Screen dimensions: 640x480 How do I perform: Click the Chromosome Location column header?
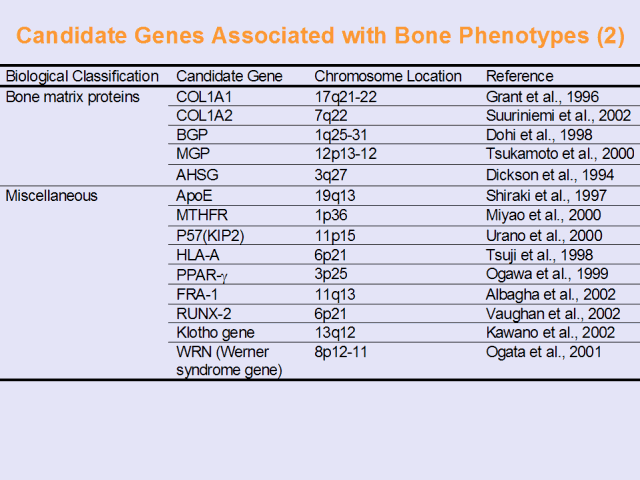[388, 76]
